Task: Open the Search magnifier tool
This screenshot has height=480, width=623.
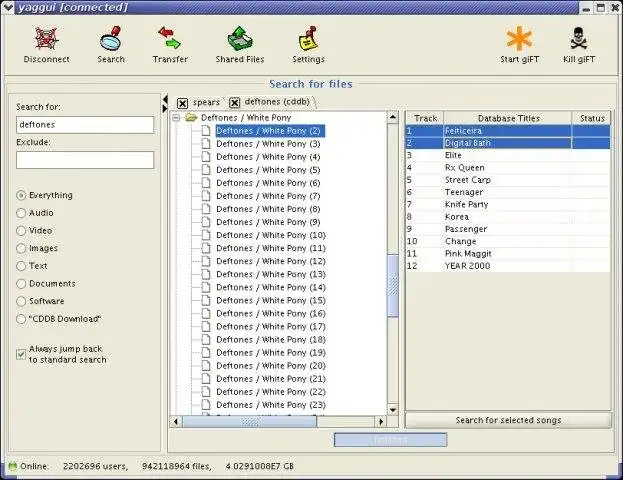Action: tap(111, 39)
